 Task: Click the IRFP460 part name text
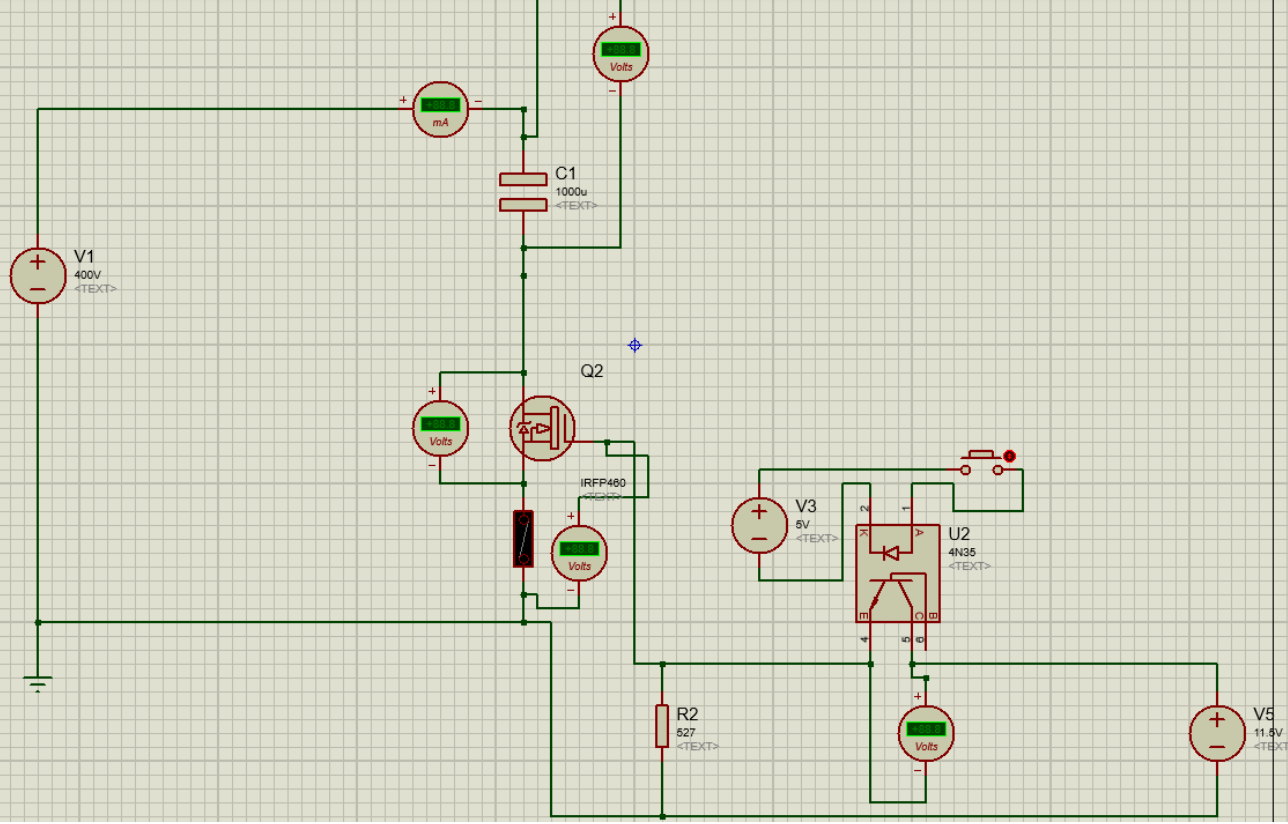click(x=603, y=483)
